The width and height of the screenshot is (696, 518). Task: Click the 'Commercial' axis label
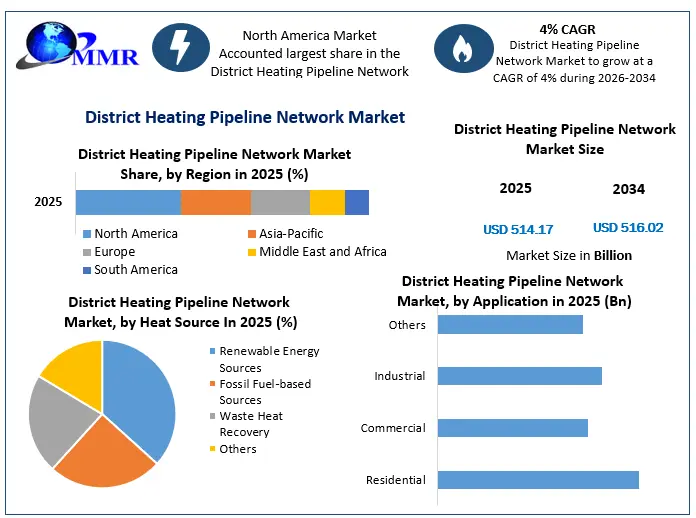coord(393,428)
